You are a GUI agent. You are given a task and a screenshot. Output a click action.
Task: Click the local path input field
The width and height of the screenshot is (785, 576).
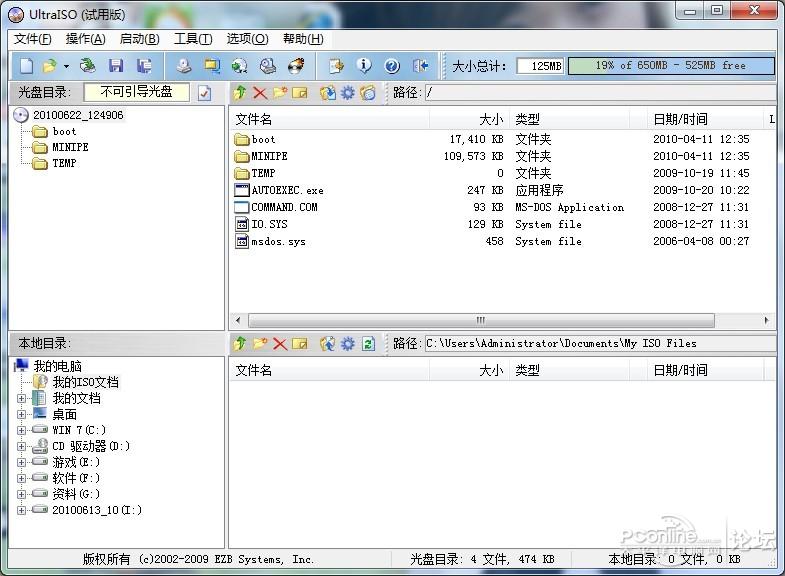click(600, 343)
